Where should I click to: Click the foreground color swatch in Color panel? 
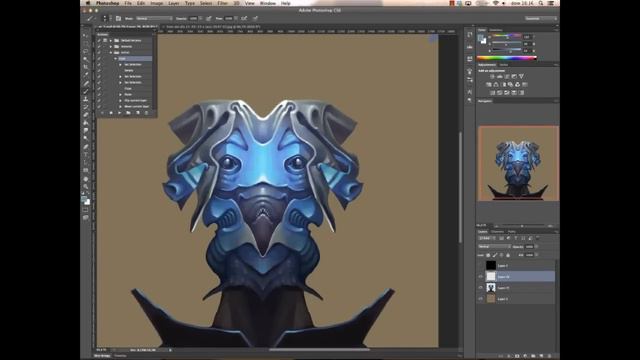481,38
